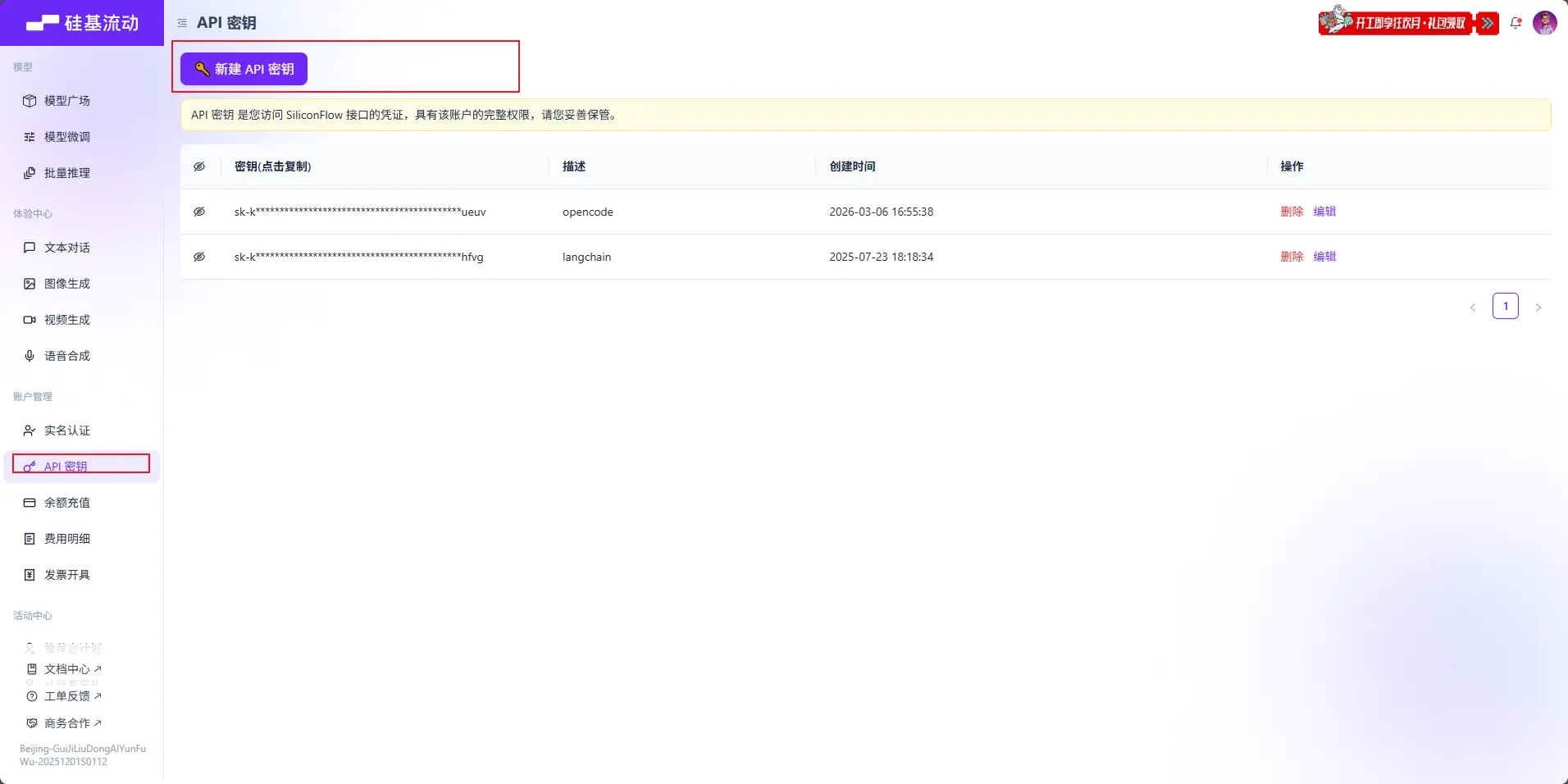Open 模型微调 in the sidebar
The image size is (1568, 784).
click(x=82, y=137)
